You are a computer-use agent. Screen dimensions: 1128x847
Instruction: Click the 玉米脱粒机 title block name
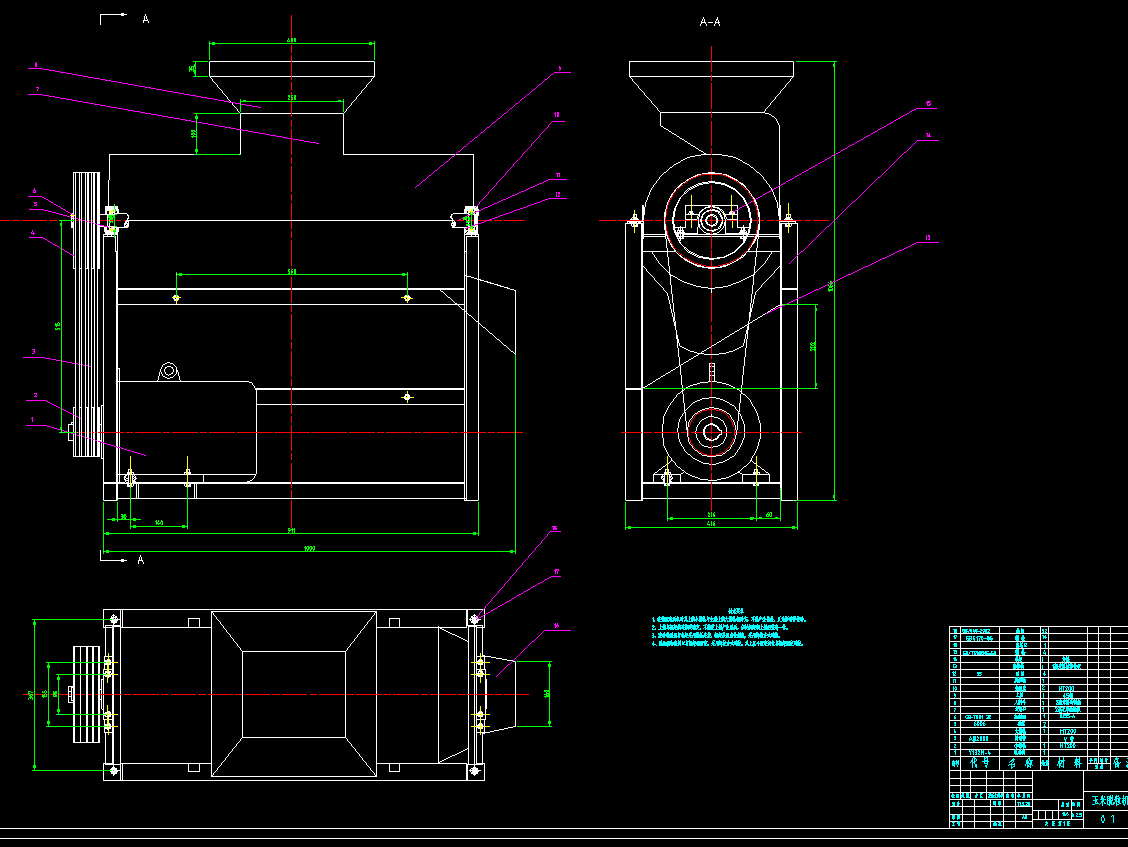pyautogui.click(x=1109, y=801)
